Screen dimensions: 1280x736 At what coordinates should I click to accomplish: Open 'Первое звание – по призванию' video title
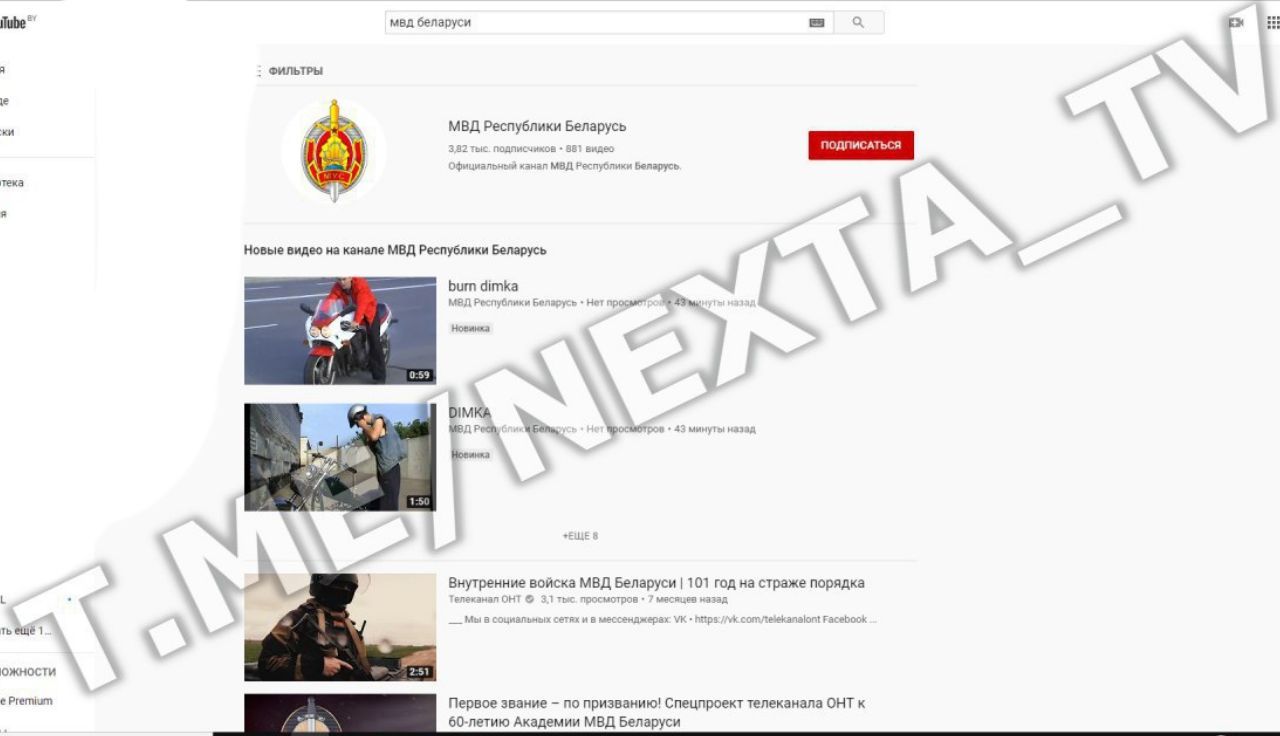point(657,712)
